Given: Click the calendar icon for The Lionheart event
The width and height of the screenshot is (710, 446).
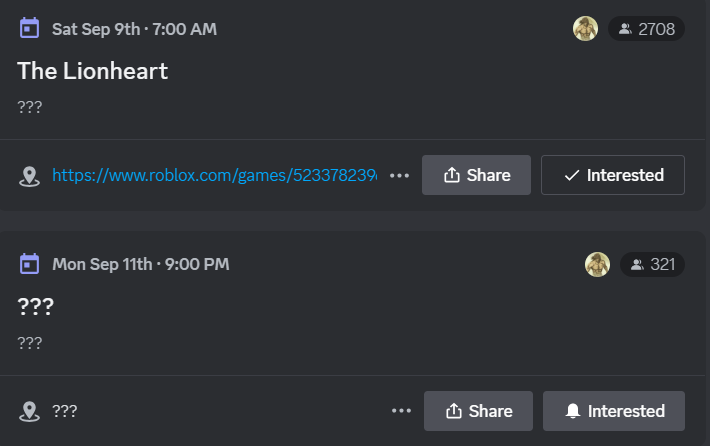Looking at the screenshot, I should click(30, 28).
